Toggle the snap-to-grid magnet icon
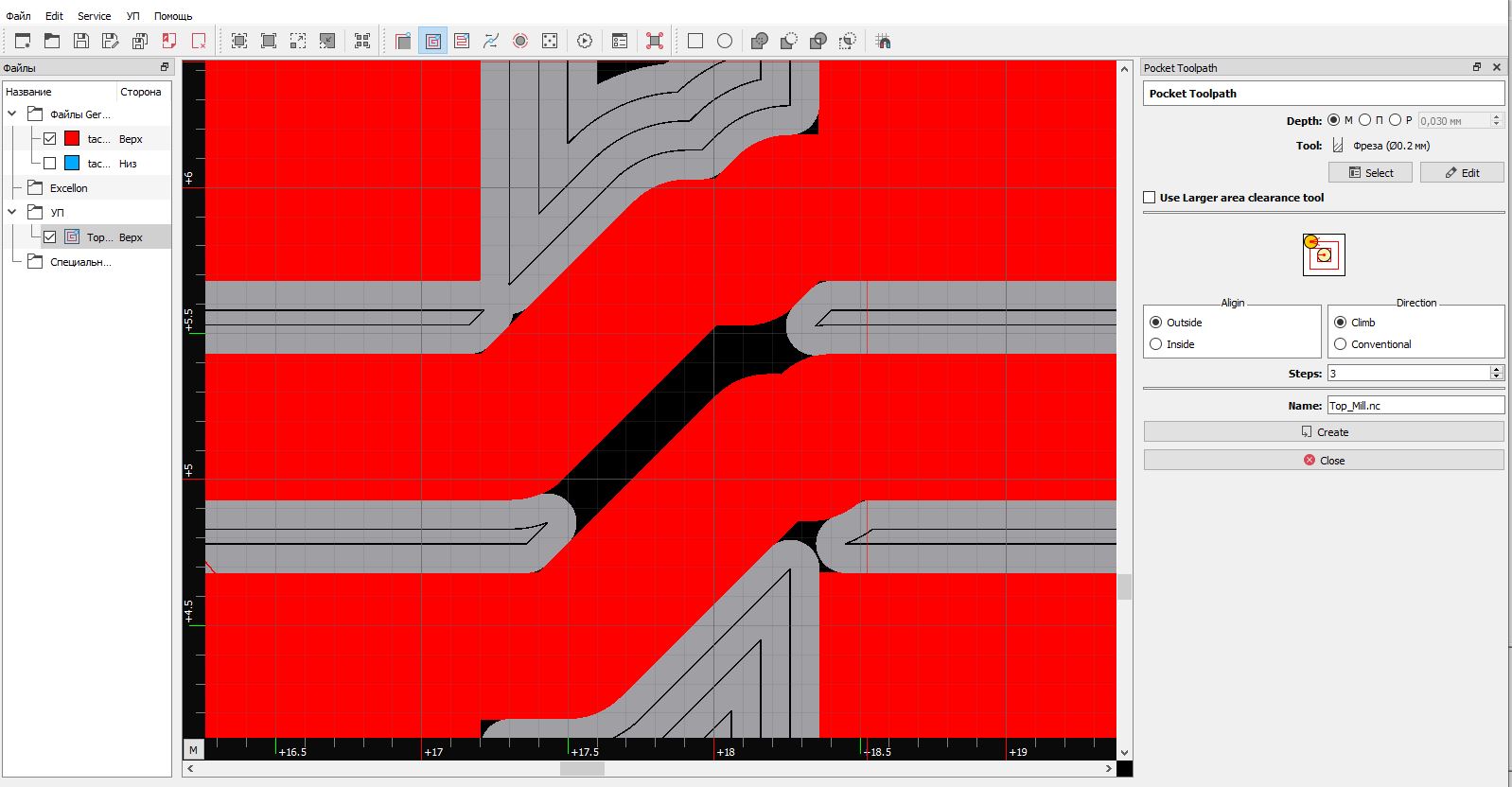Viewport: 1512px width, 787px height. pos(883,41)
